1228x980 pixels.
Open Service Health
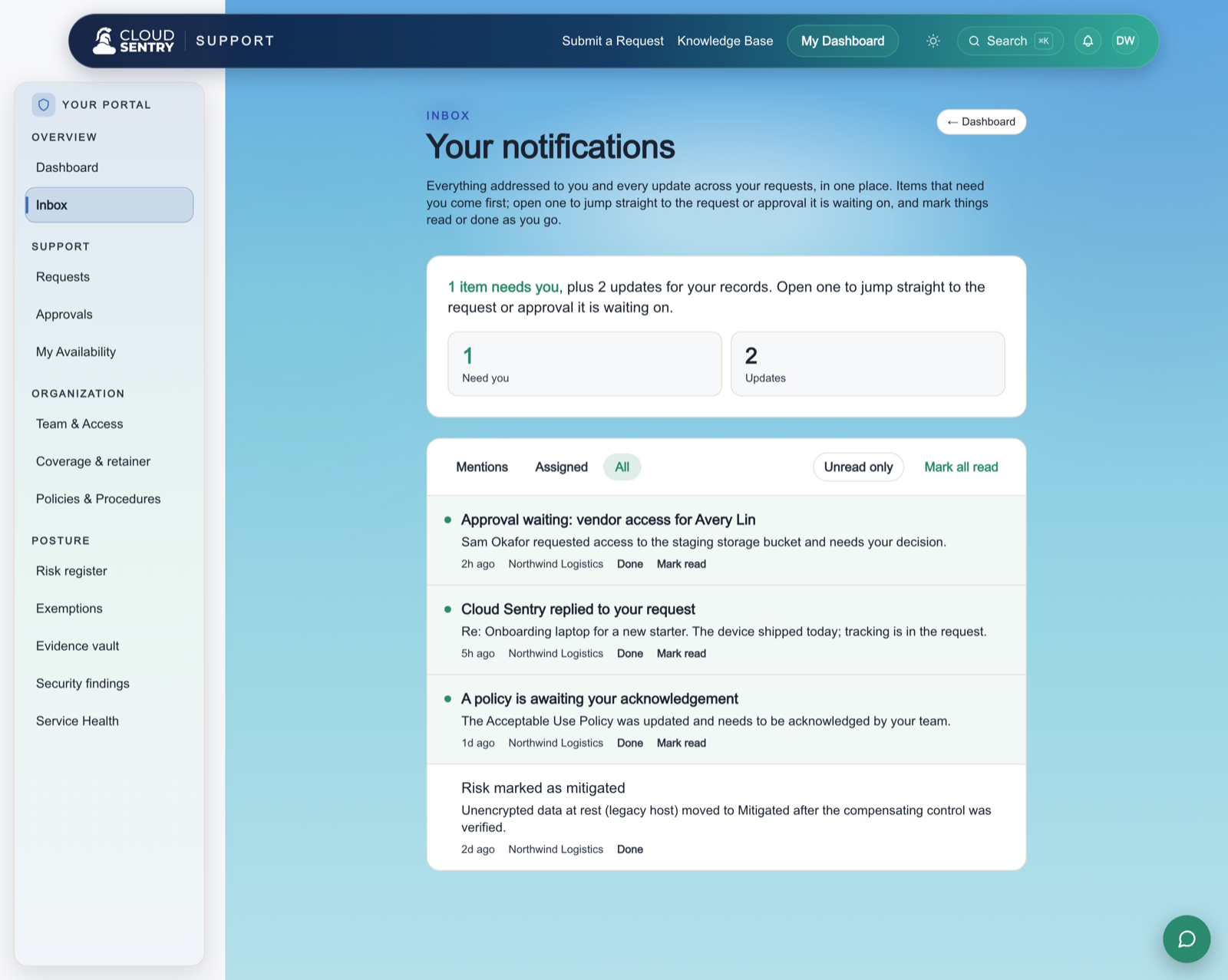coord(109,721)
